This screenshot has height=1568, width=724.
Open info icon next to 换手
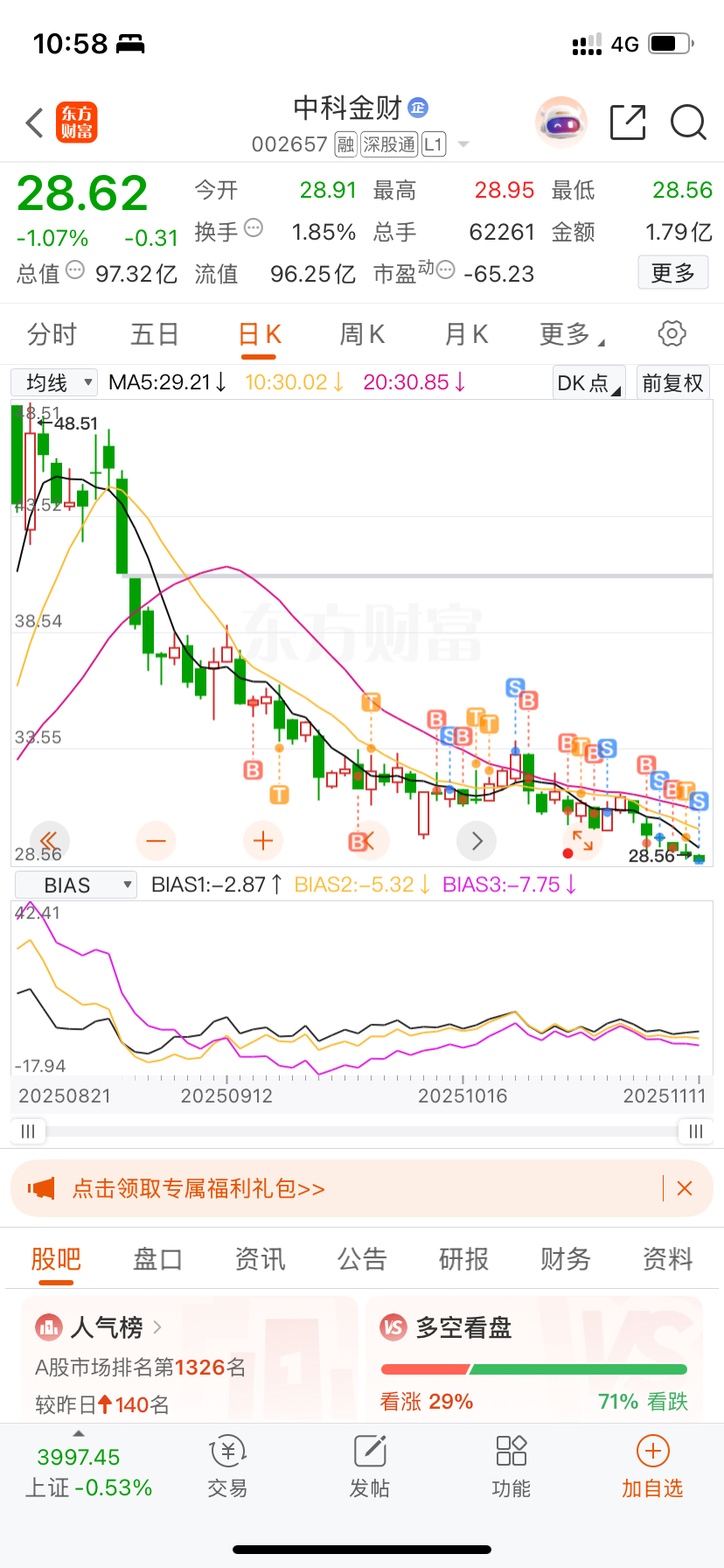click(x=254, y=228)
